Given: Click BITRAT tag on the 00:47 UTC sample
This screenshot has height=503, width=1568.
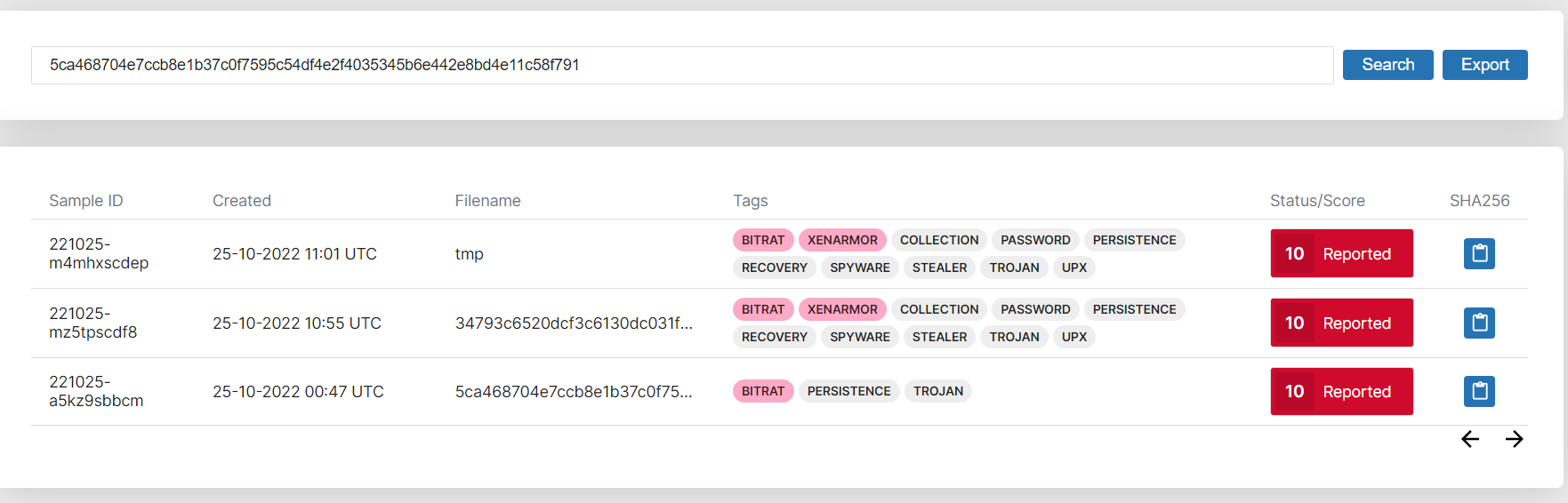Looking at the screenshot, I should (763, 391).
